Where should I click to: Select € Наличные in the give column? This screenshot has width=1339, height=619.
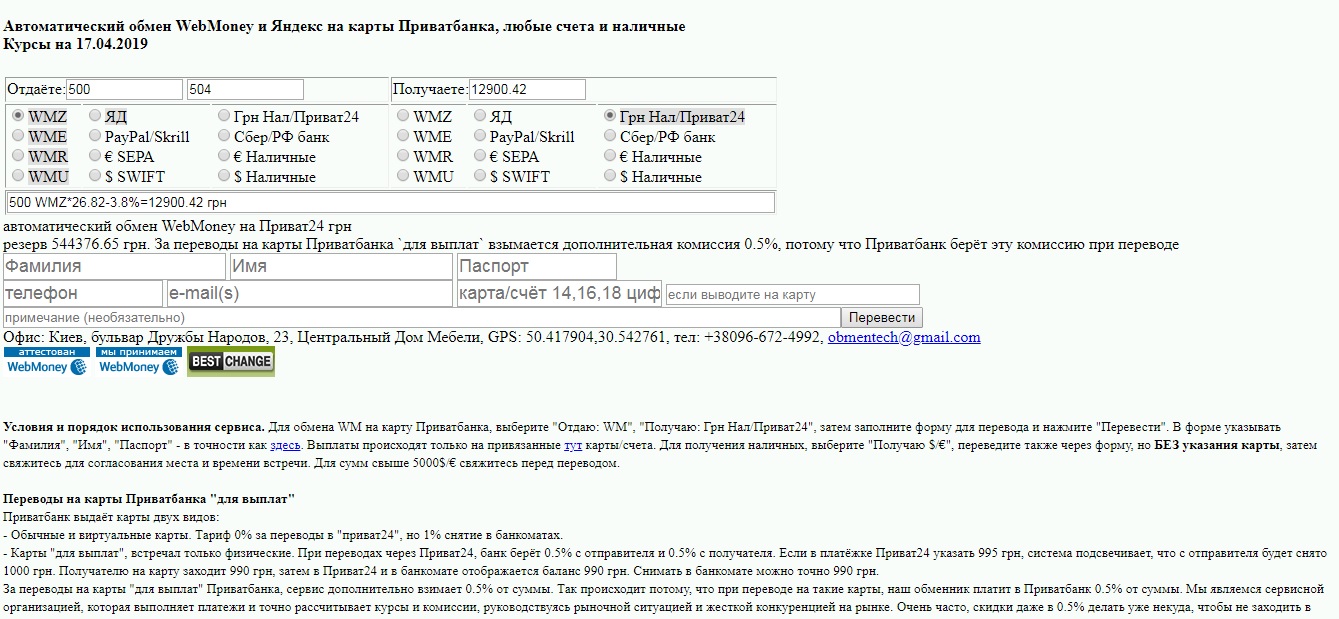pos(224,156)
